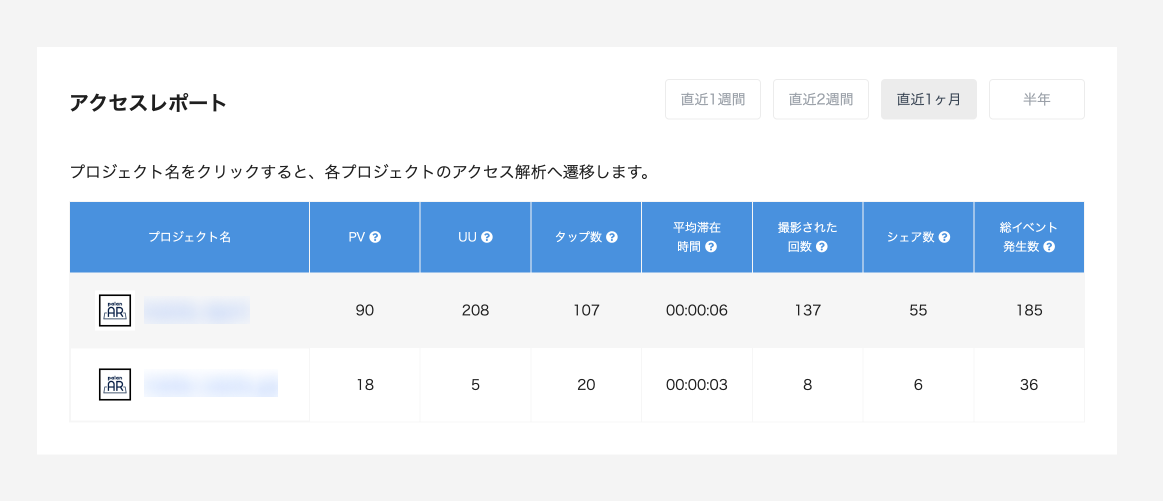Image resolution: width=1163 pixels, height=501 pixels.
Task: Open the first project's blurred name link
Action: [x=196, y=311]
